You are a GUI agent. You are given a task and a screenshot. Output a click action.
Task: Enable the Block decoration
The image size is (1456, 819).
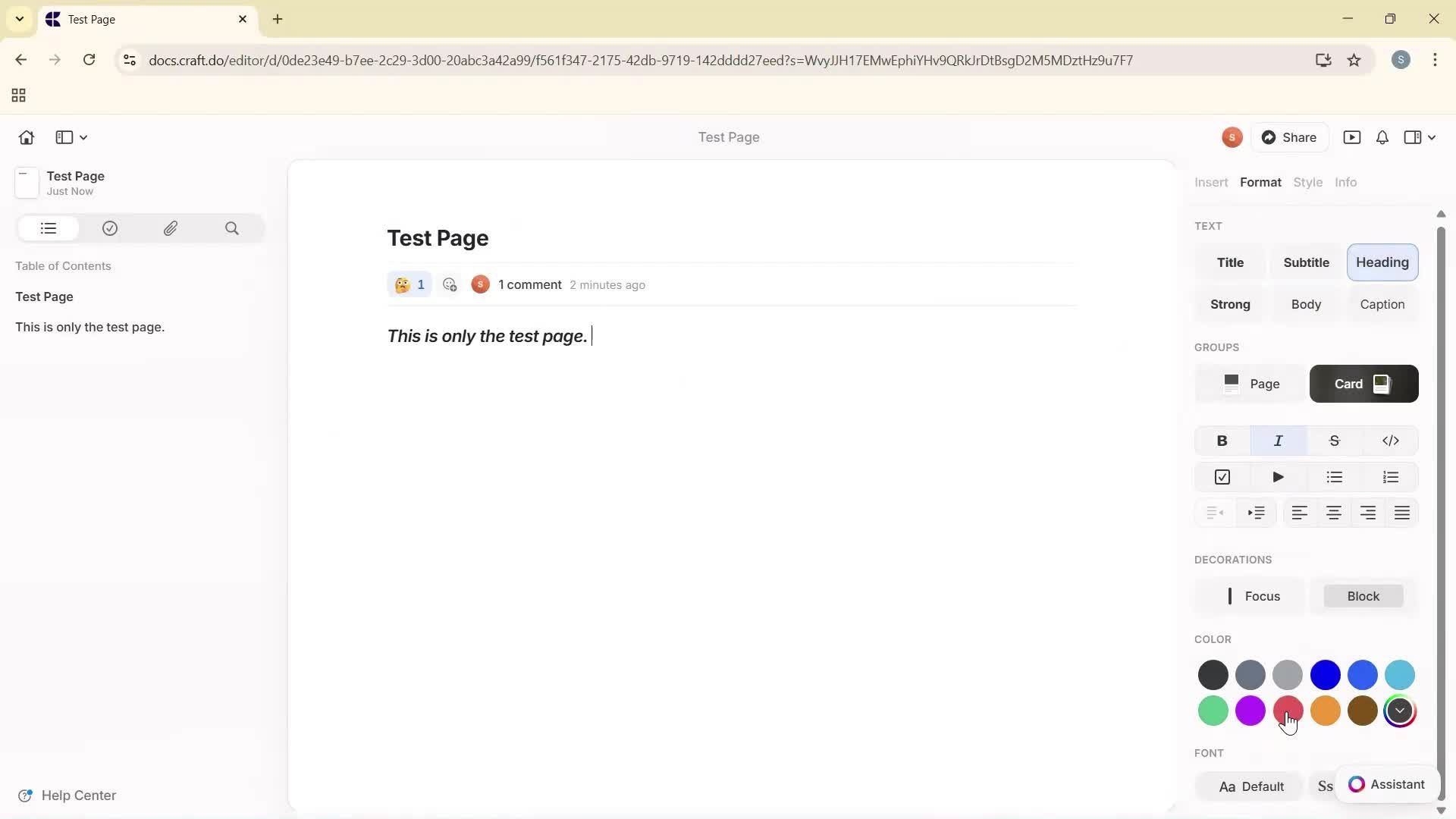(x=1362, y=595)
